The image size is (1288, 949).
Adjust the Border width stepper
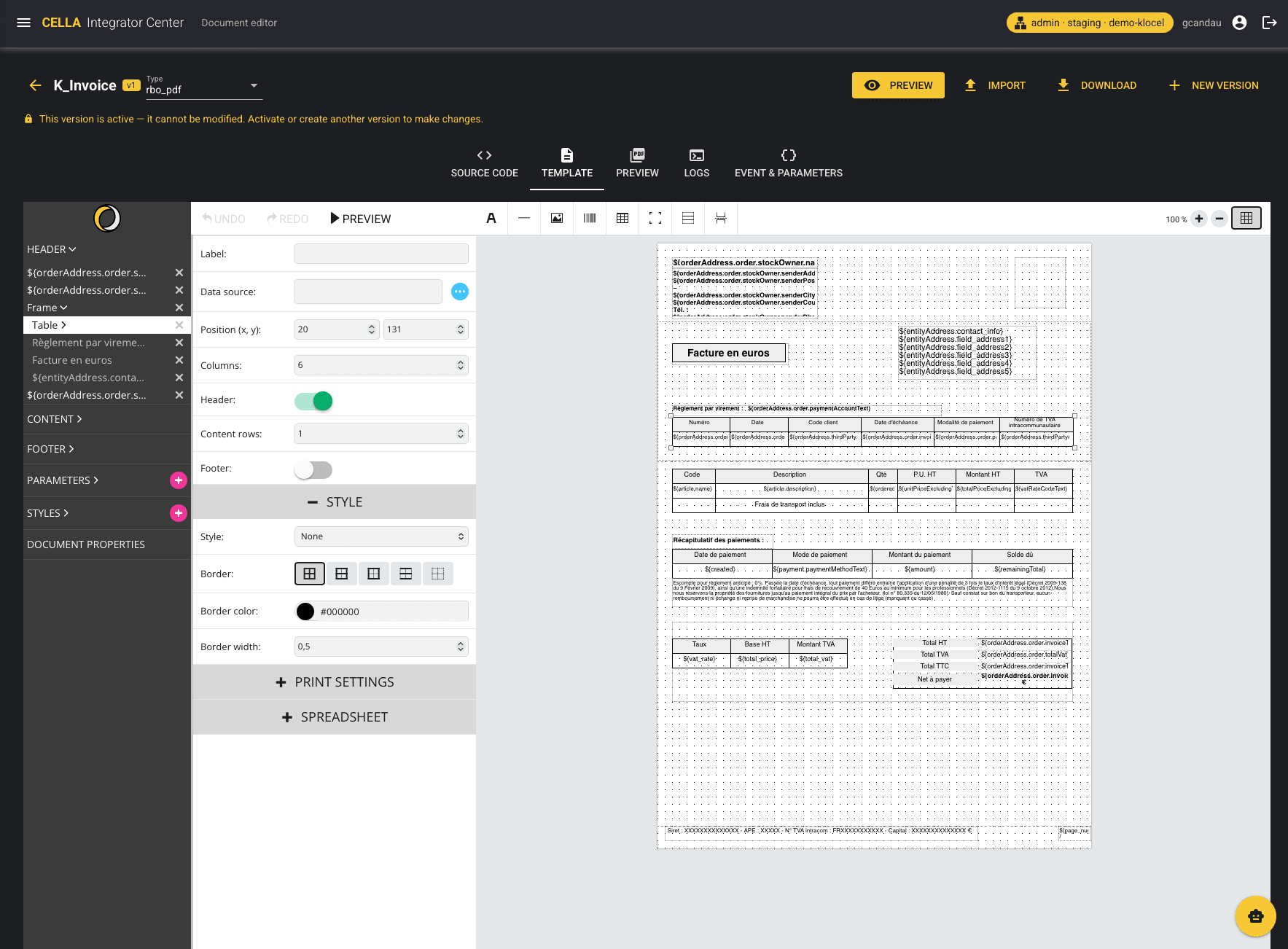381,647
